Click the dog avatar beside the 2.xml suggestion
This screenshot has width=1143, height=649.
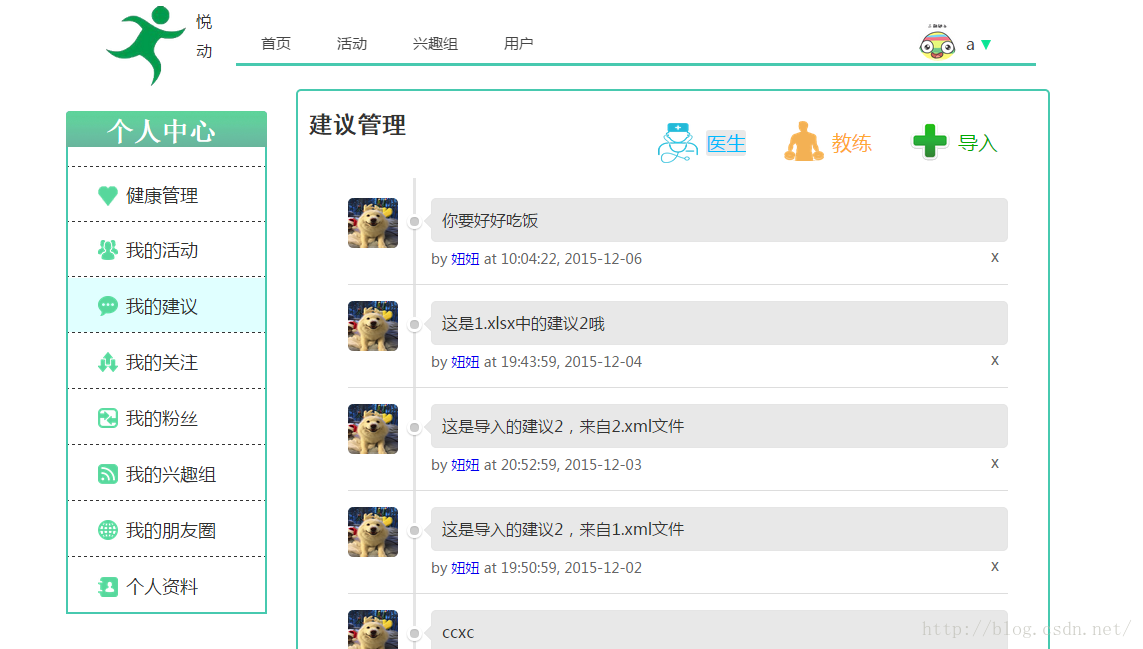pos(372,429)
